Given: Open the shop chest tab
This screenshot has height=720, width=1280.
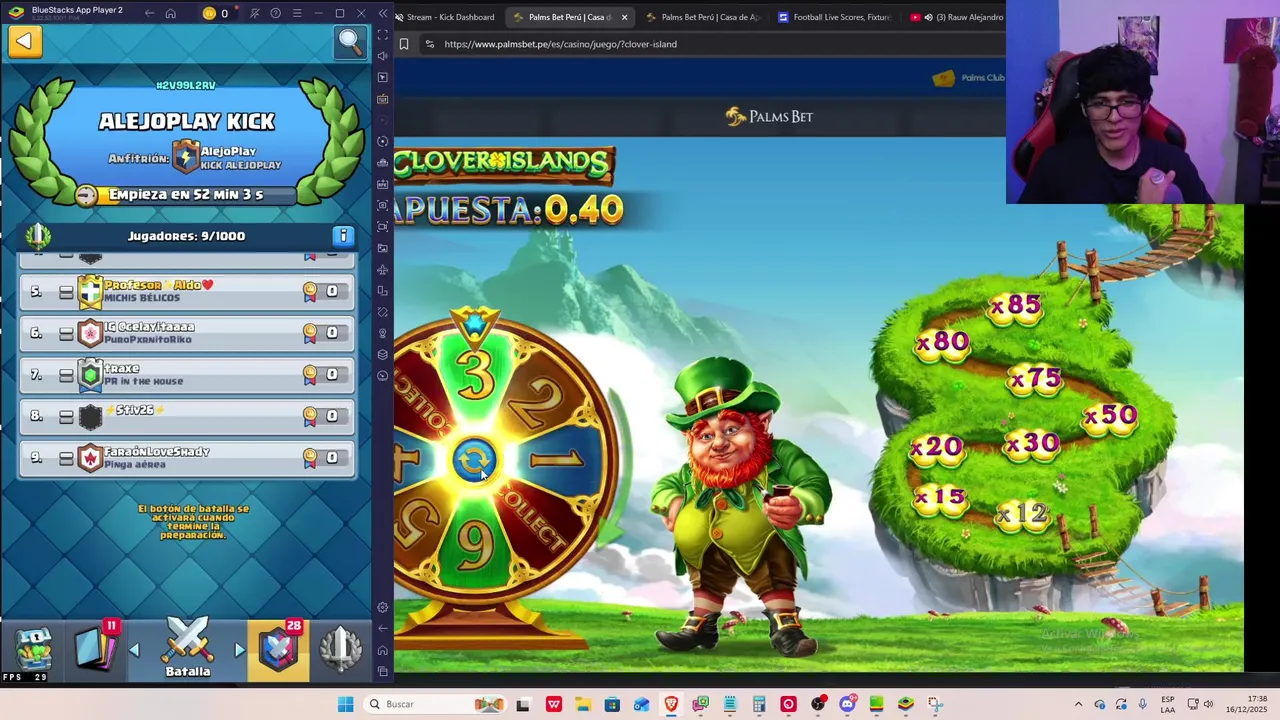Looking at the screenshot, I should [35, 649].
